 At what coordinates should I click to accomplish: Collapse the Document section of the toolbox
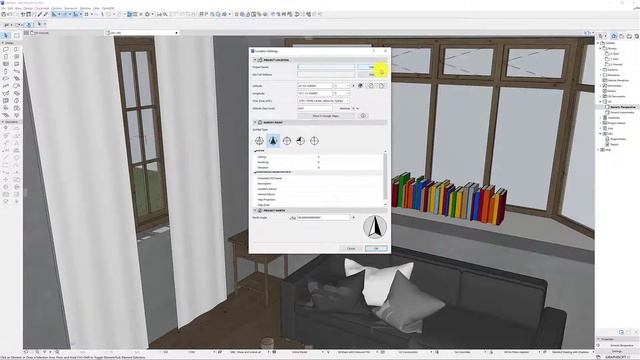click(2, 122)
